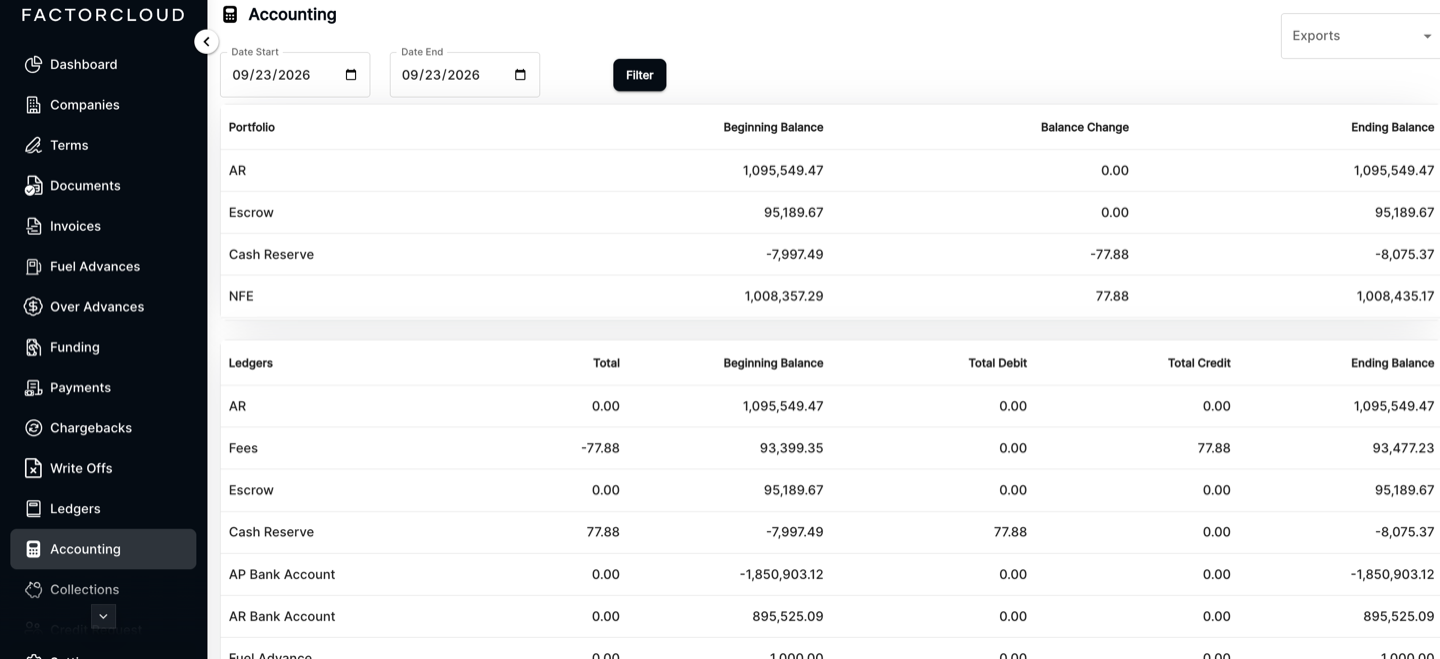This screenshot has height=659, width=1440.
Task: Click the Terms pen icon
Action: [33, 145]
